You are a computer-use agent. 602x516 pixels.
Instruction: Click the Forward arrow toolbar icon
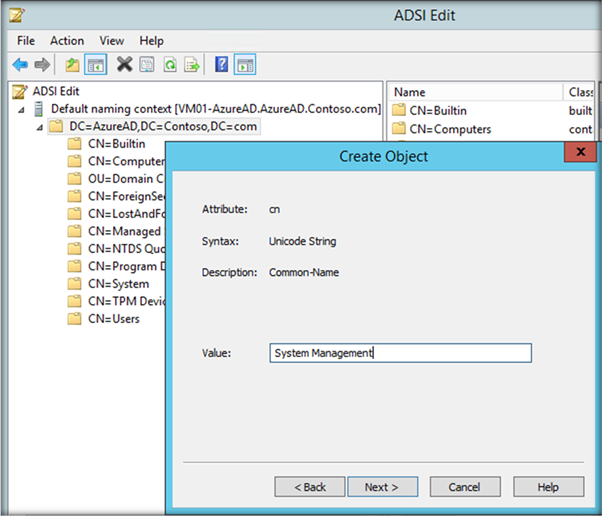coord(42,65)
